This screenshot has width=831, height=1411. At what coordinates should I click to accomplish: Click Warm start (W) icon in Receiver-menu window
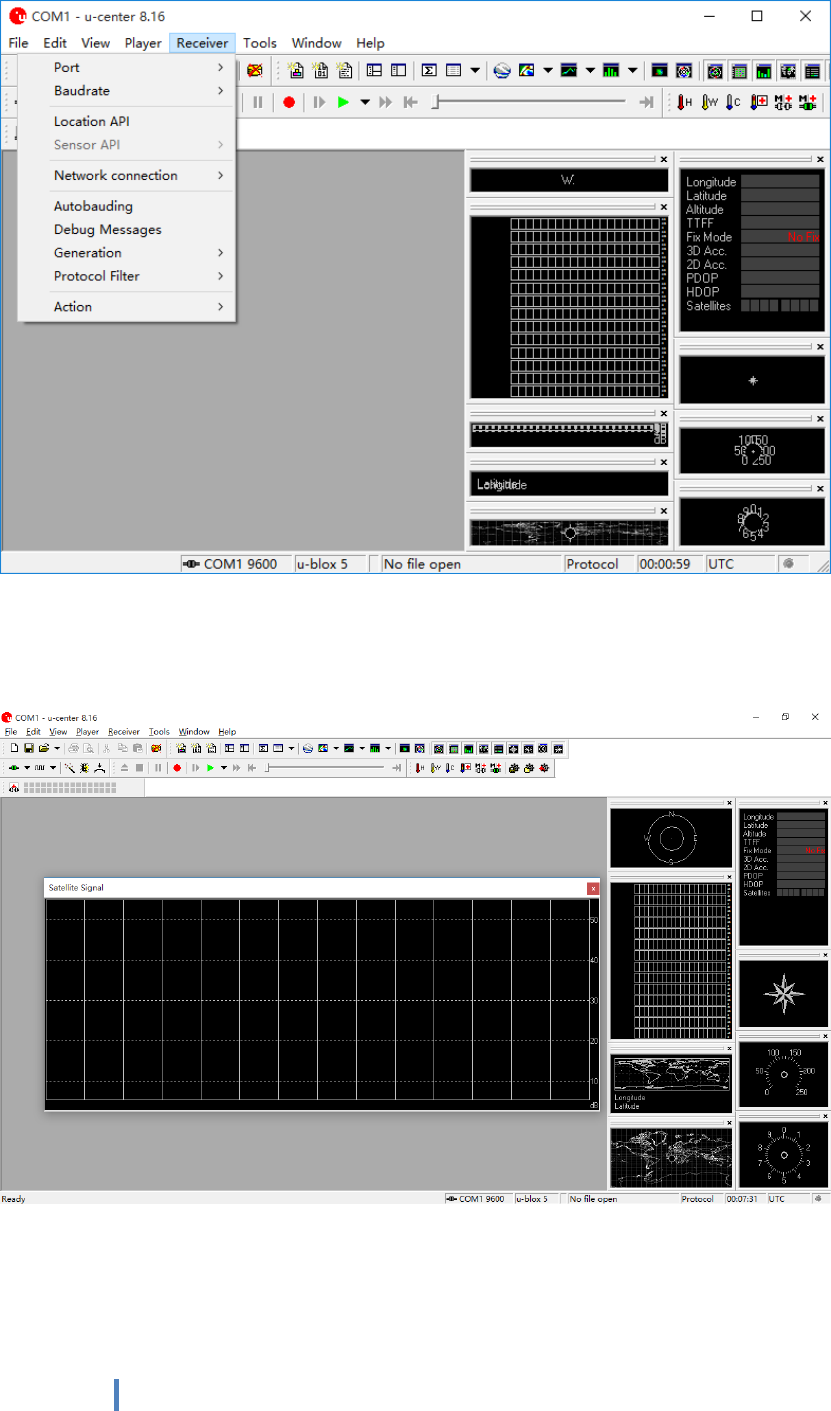pos(710,102)
